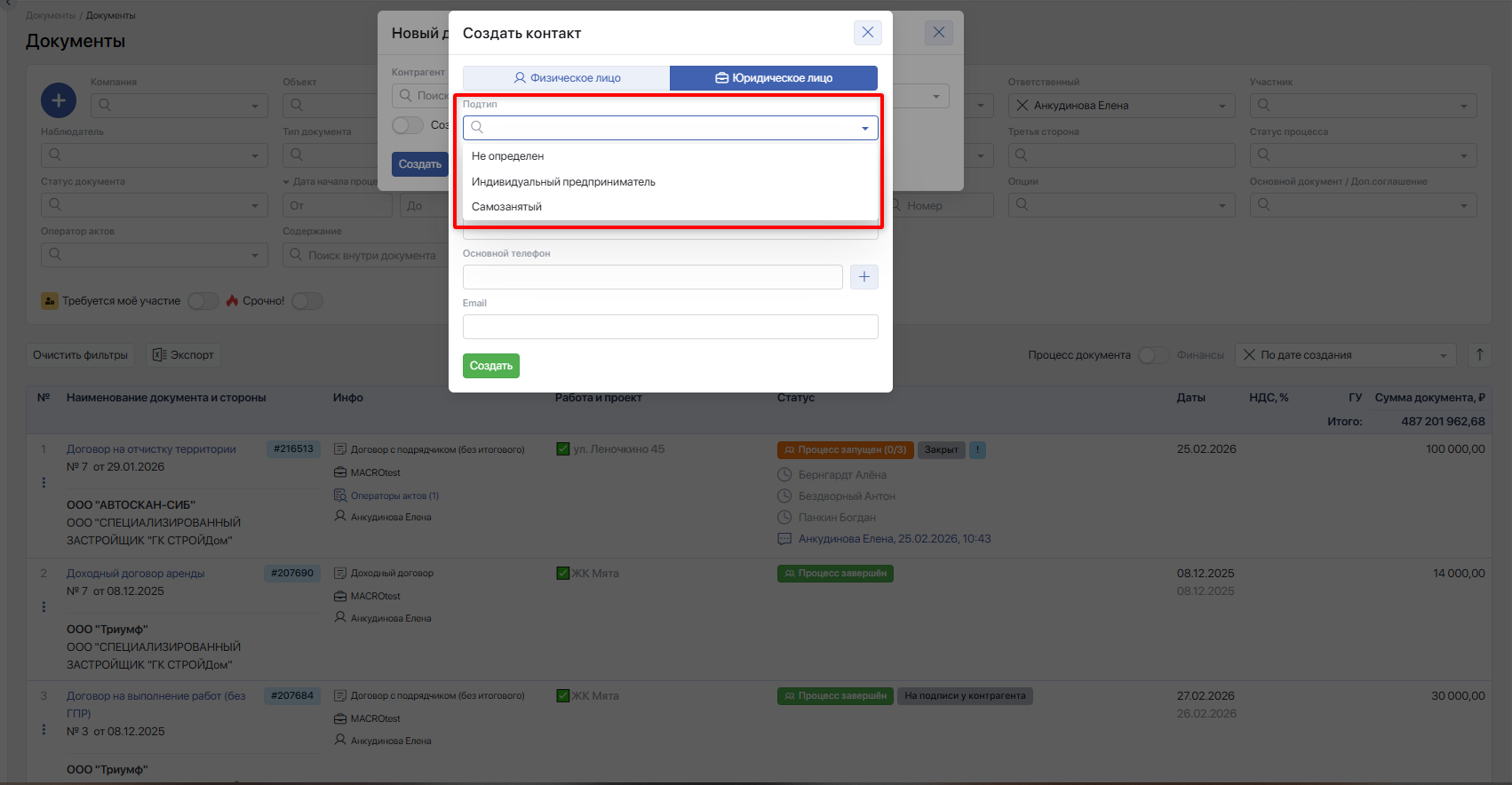Expand the Участник filter dropdown
This screenshot has width=1512, height=785.
click(1463, 107)
